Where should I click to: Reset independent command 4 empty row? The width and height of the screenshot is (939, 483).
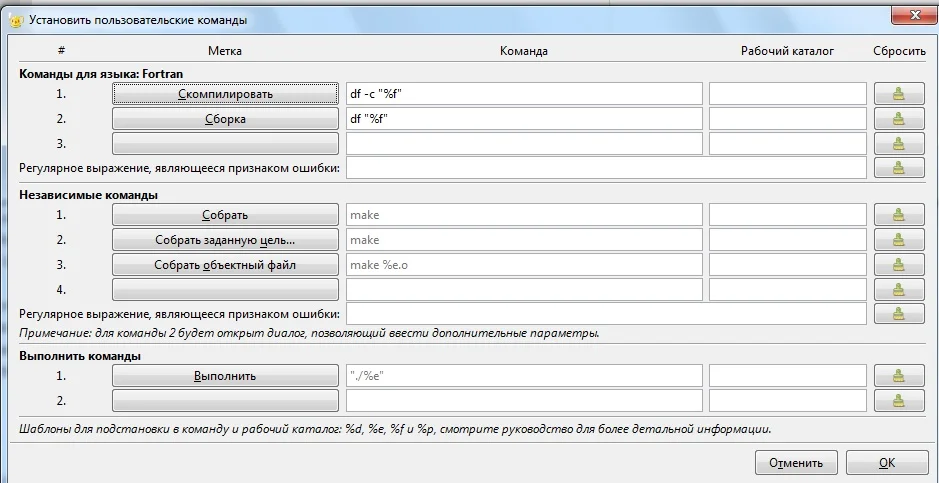(x=899, y=290)
